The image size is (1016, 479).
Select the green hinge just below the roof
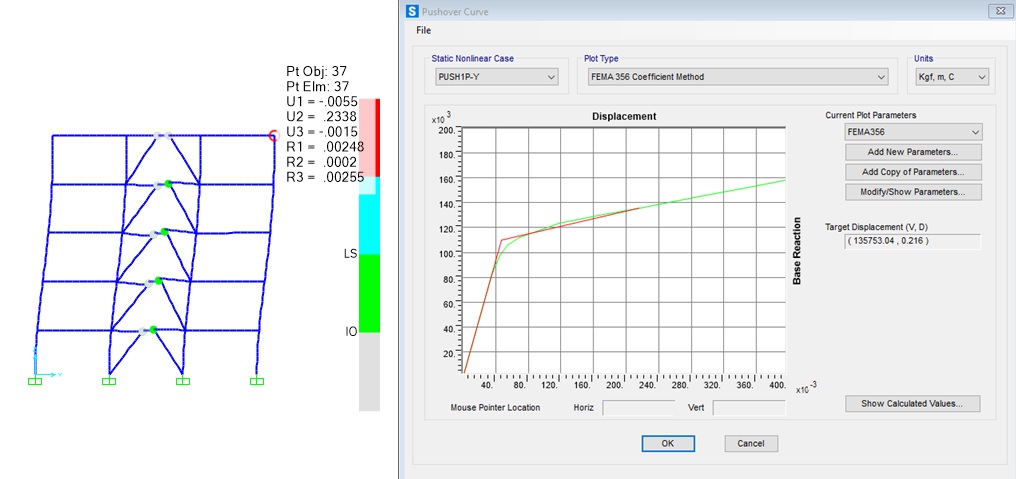169,183
